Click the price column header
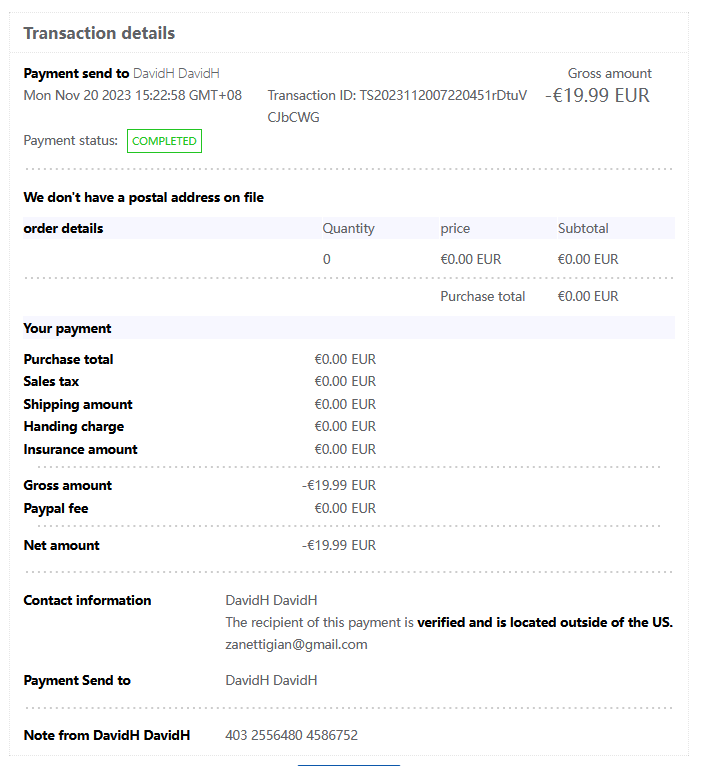The image size is (703, 766). pos(455,228)
